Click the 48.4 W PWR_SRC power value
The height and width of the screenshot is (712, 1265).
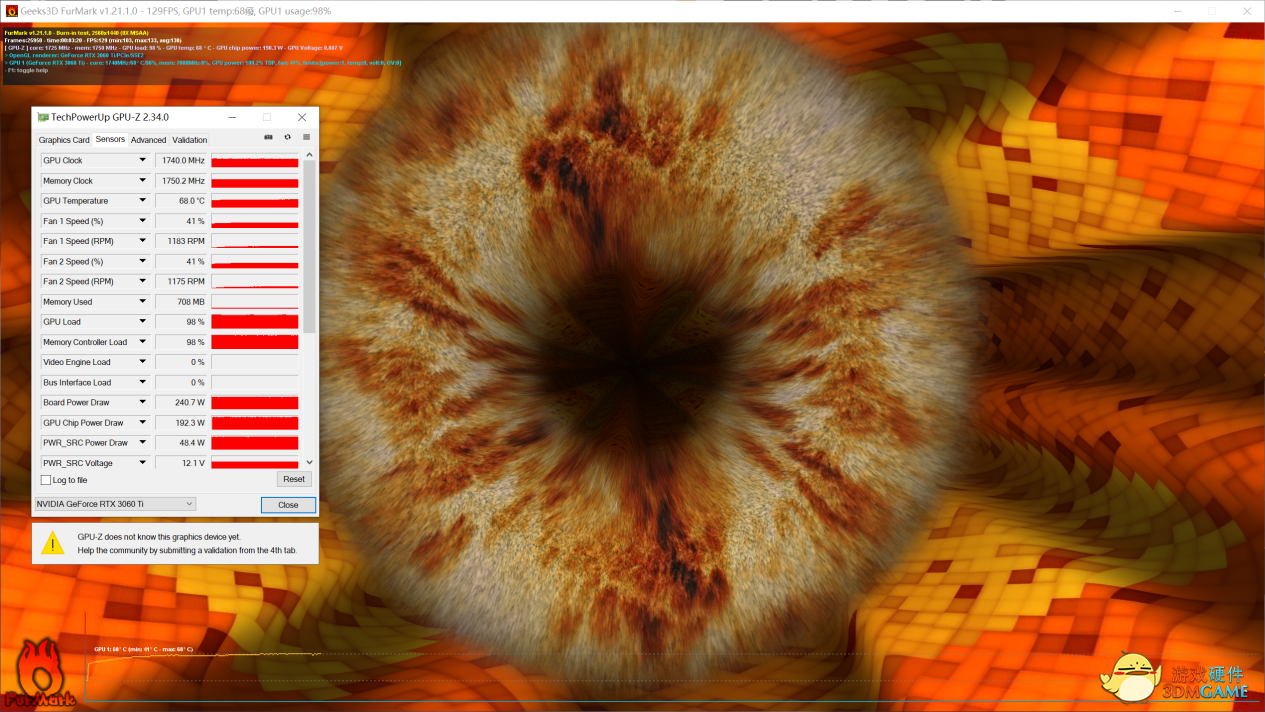(x=181, y=443)
